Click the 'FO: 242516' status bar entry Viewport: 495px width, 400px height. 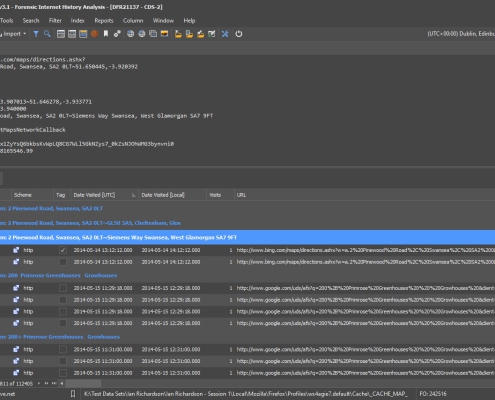point(433,394)
